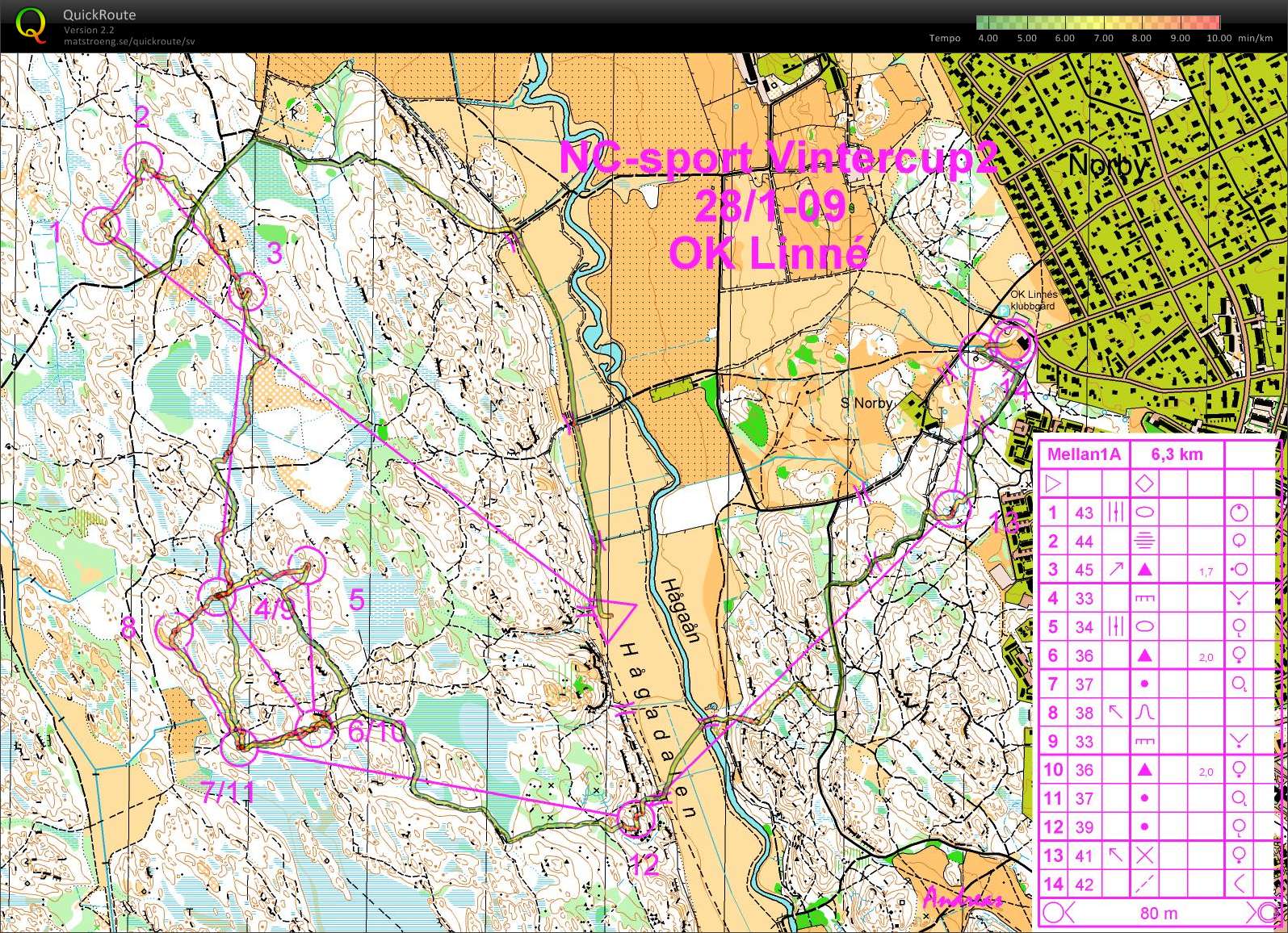Screen dimensions: 1288x933
Task: Click the OK Linnés klubbgård label
Action: [x=1034, y=300]
